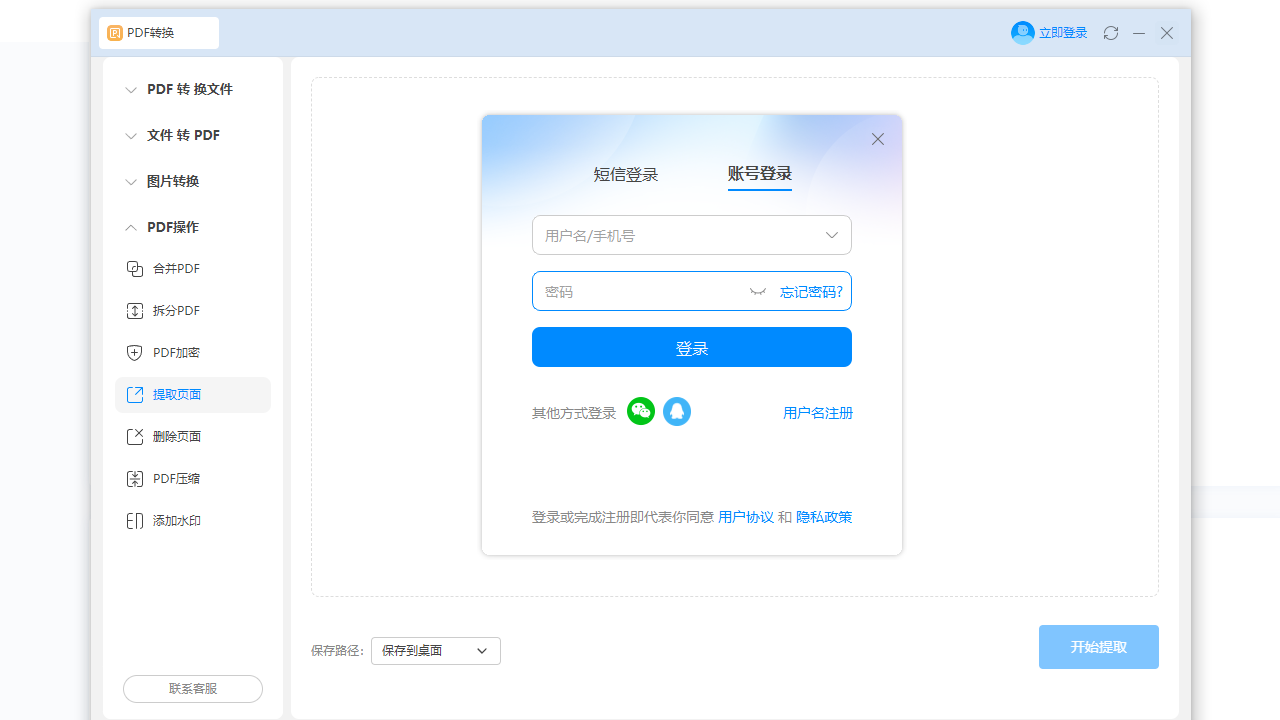Switch to the 短信登录 tab
Viewport: 1280px width, 720px height.
point(626,174)
